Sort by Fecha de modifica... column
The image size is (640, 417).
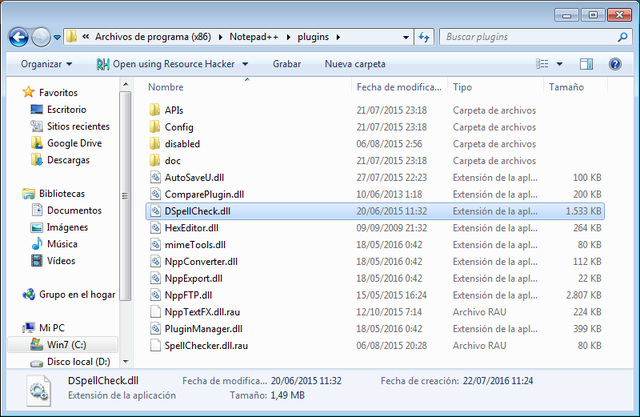pos(399,87)
